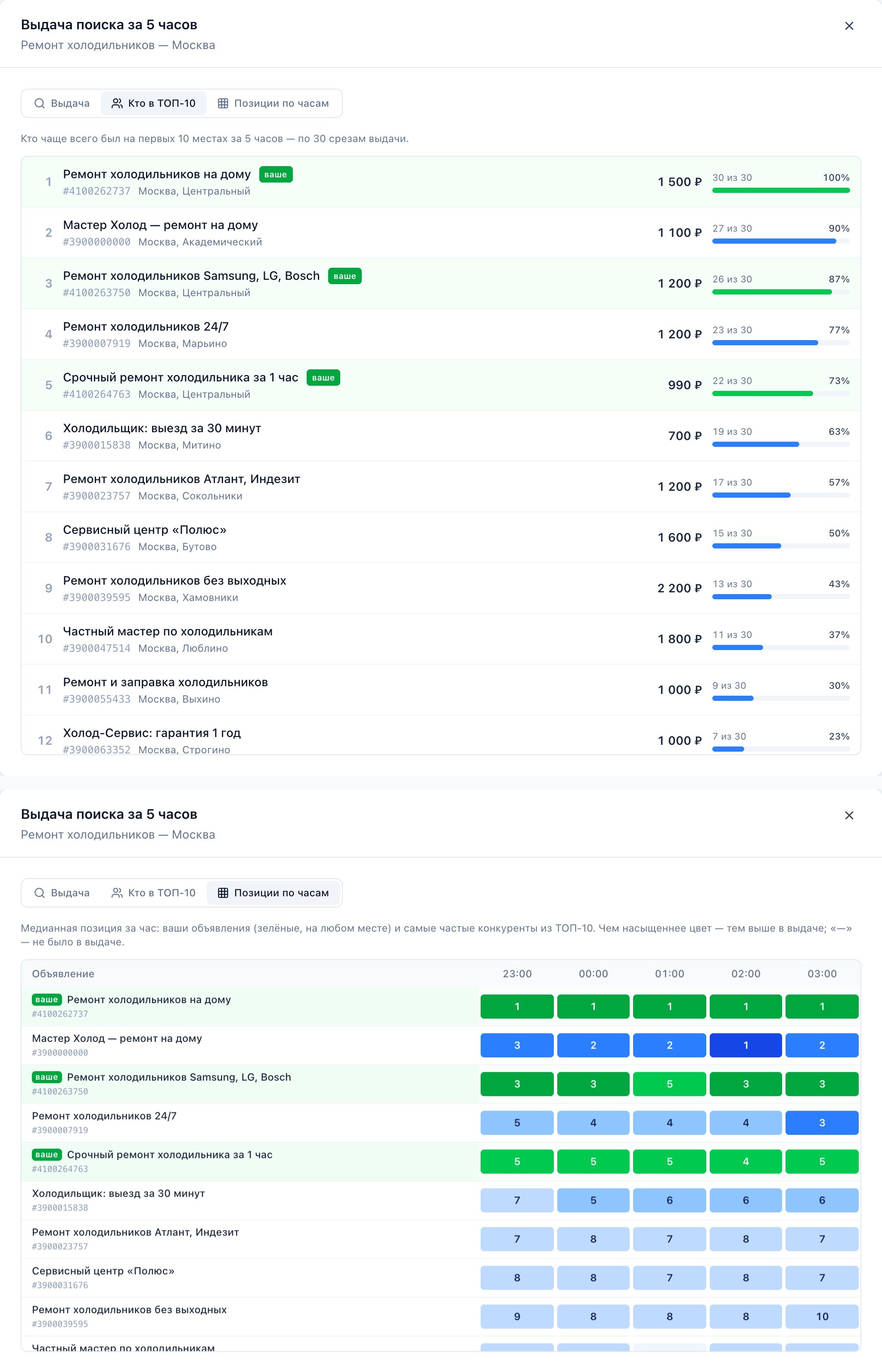The height and width of the screenshot is (1372, 882).
Task: Click the magnifier icon in upper Выдача tab
Action: point(40,103)
